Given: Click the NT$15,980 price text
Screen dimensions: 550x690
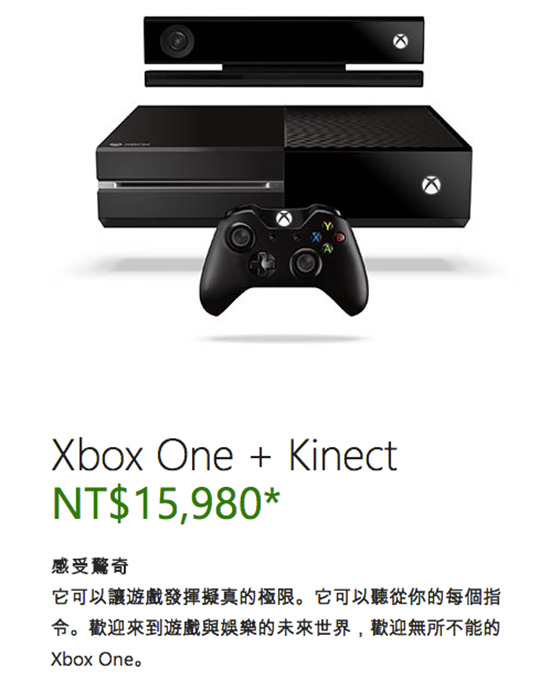Looking at the screenshot, I should 165,503.
